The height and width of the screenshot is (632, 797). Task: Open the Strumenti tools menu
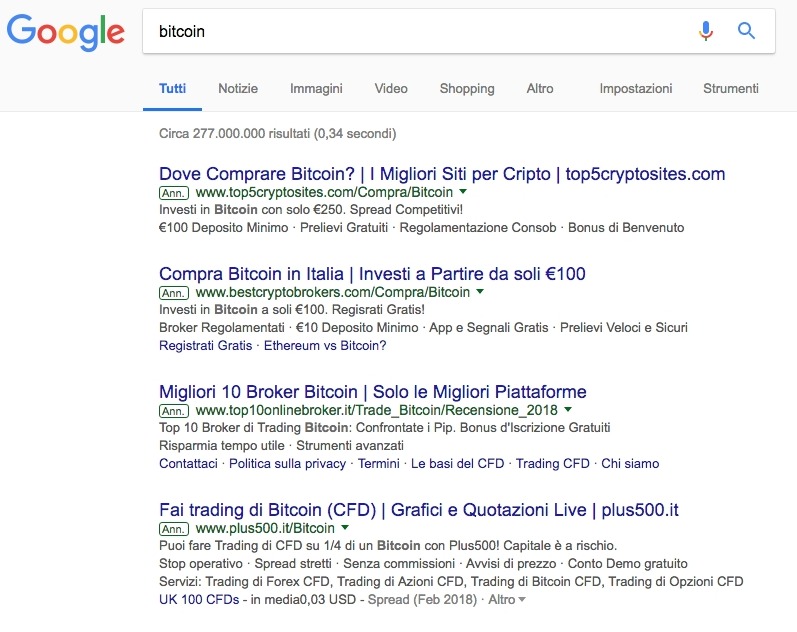[731, 88]
